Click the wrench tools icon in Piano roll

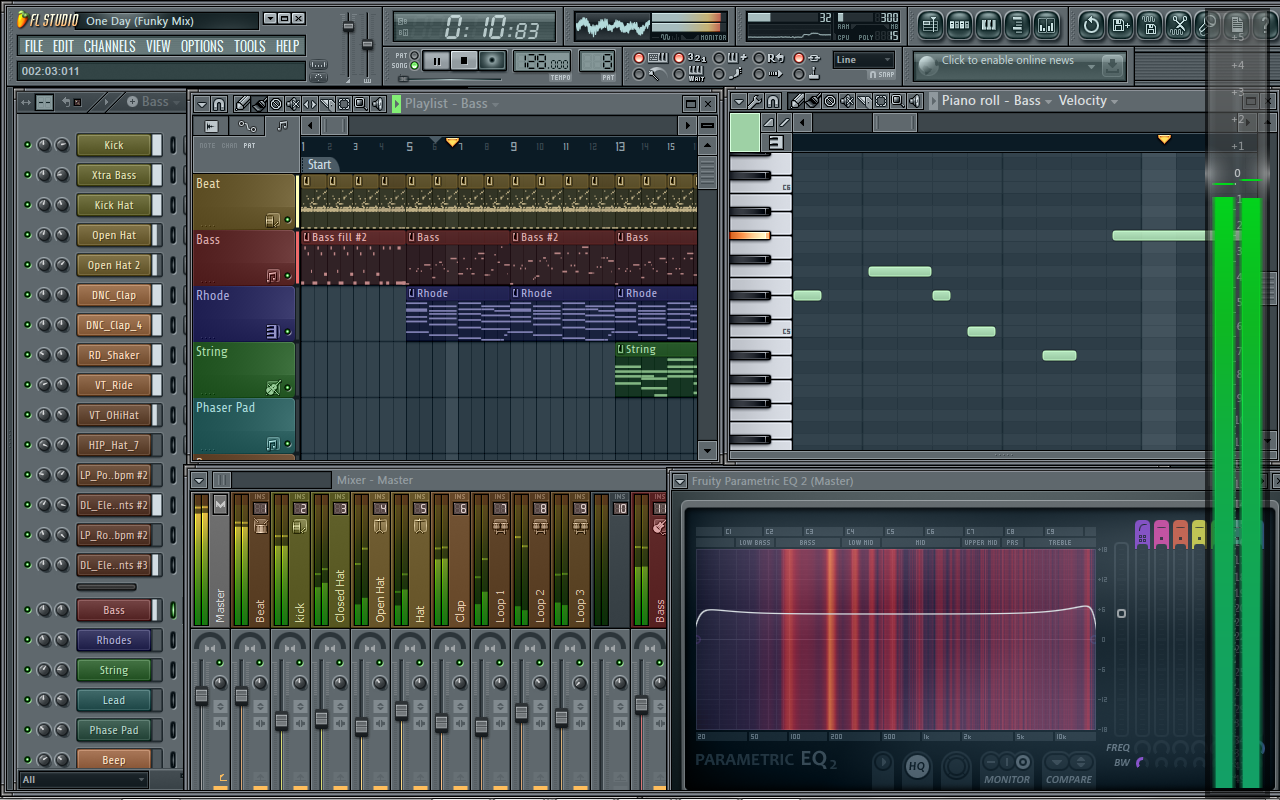coord(756,101)
